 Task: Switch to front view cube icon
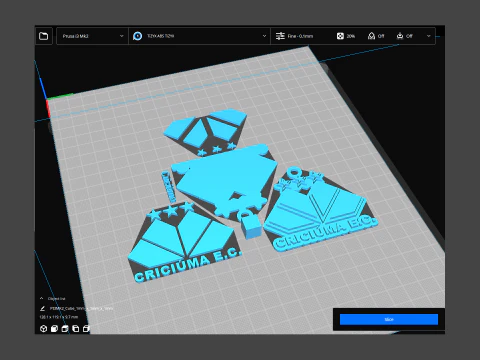pyautogui.click(x=54, y=329)
